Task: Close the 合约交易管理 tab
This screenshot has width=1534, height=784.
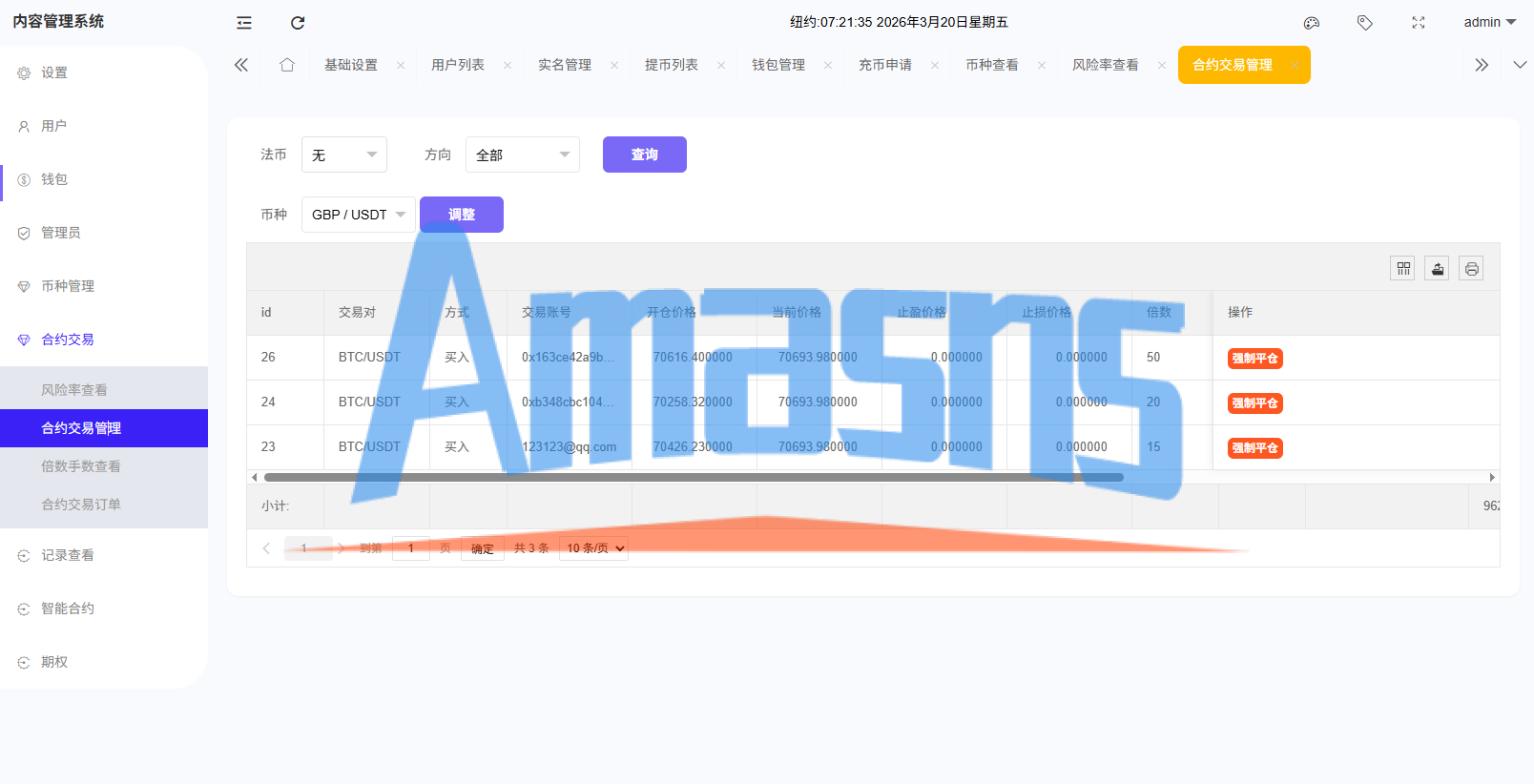Action: (1295, 66)
